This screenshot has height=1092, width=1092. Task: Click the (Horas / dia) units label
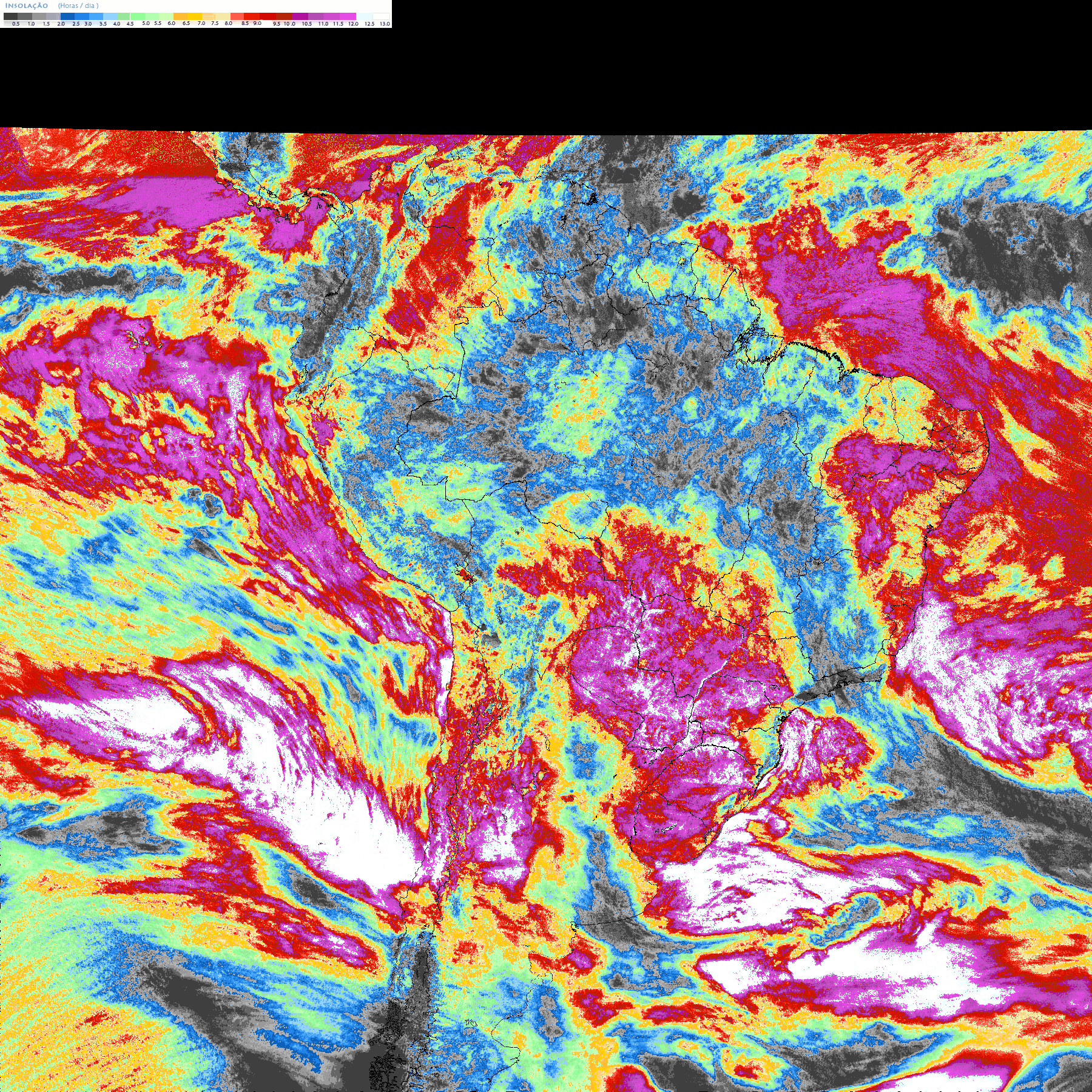click(78, 5)
